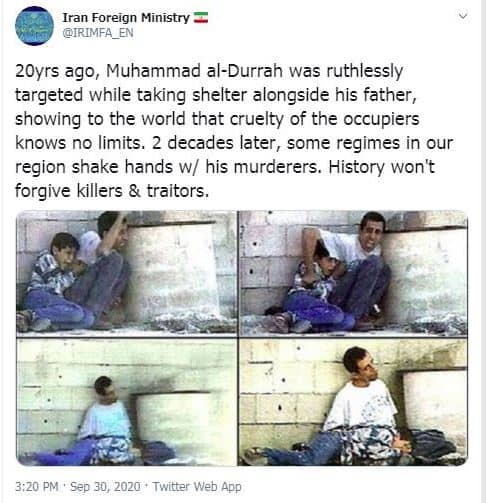View the bottom-left photo of the tweet
Viewport: 486px width, 503px height.
(x=126, y=402)
